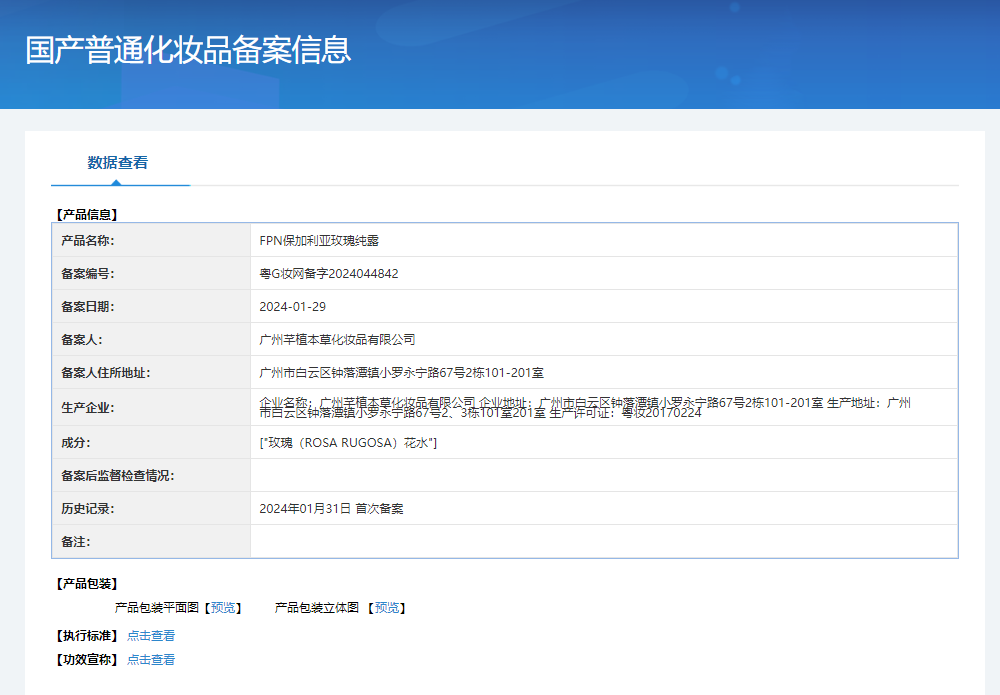Open 产品包装立体图 预览 link
1000x695 pixels.
(x=386, y=608)
